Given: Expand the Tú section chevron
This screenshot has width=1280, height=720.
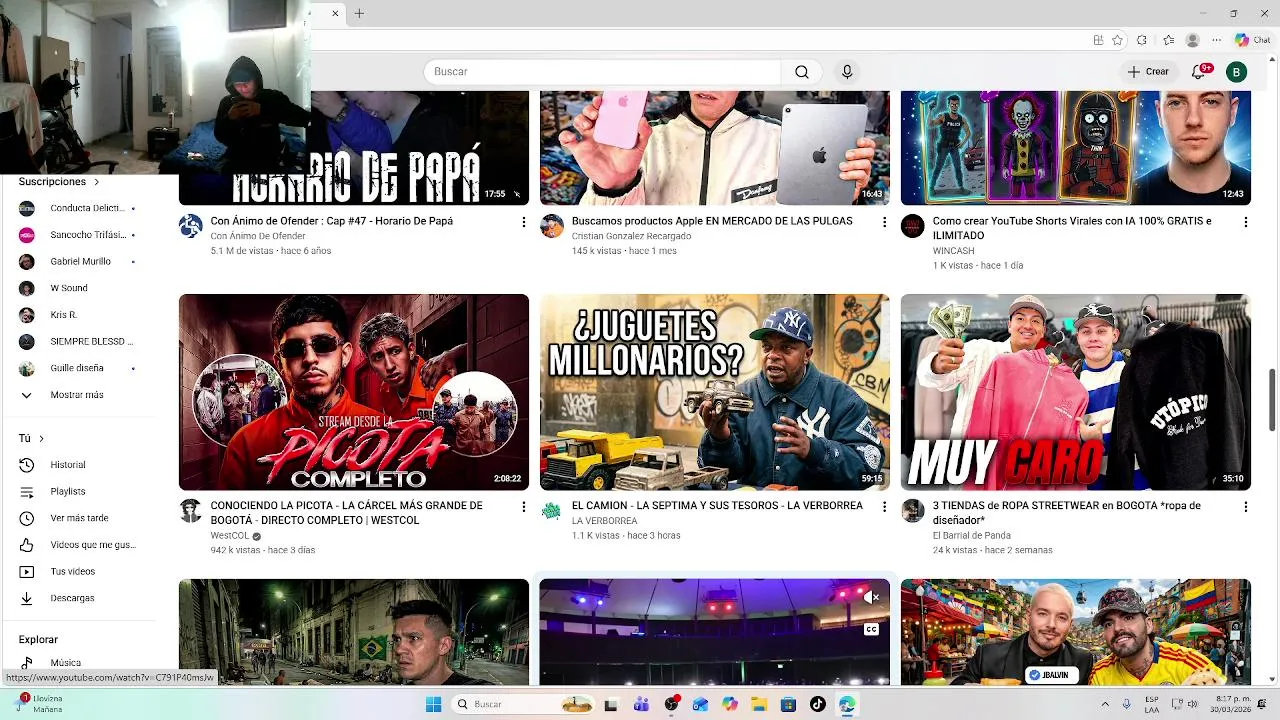Looking at the screenshot, I should [41, 438].
